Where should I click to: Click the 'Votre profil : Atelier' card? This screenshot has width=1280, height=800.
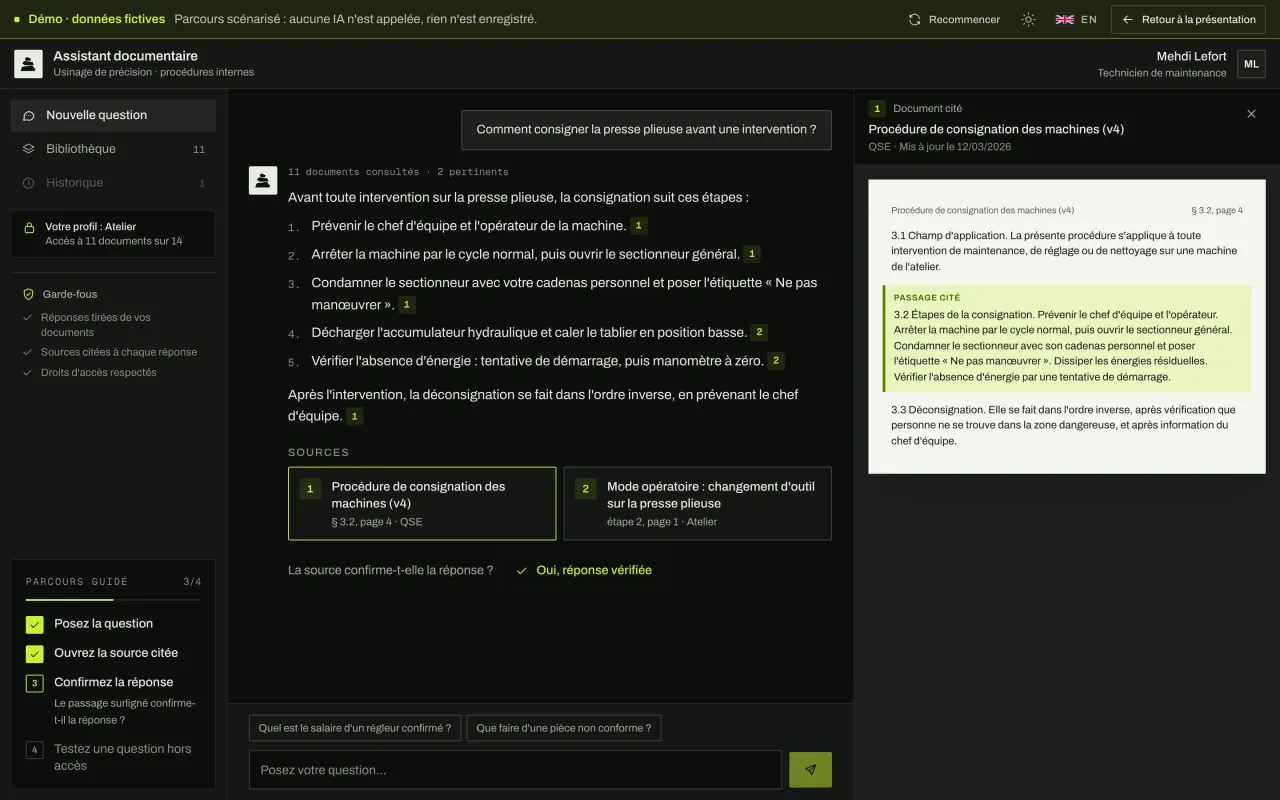113,234
